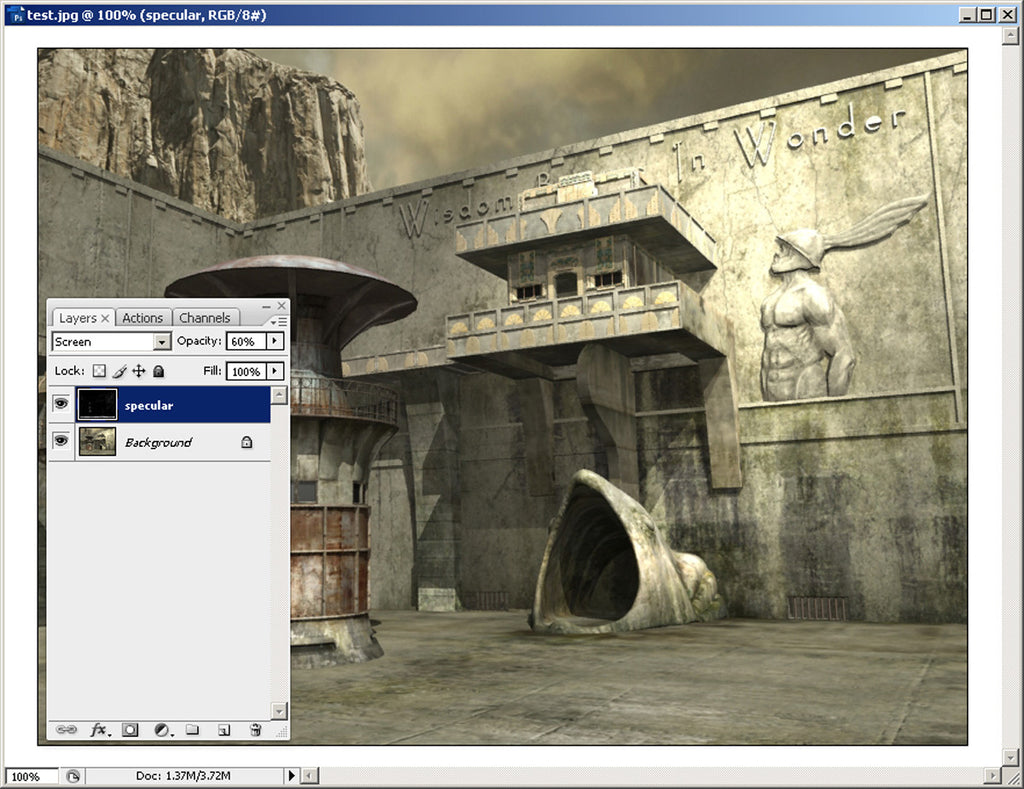Image resolution: width=1024 pixels, height=789 pixels.
Task: Delete layer using the trash icon
Action: pos(255,730)
